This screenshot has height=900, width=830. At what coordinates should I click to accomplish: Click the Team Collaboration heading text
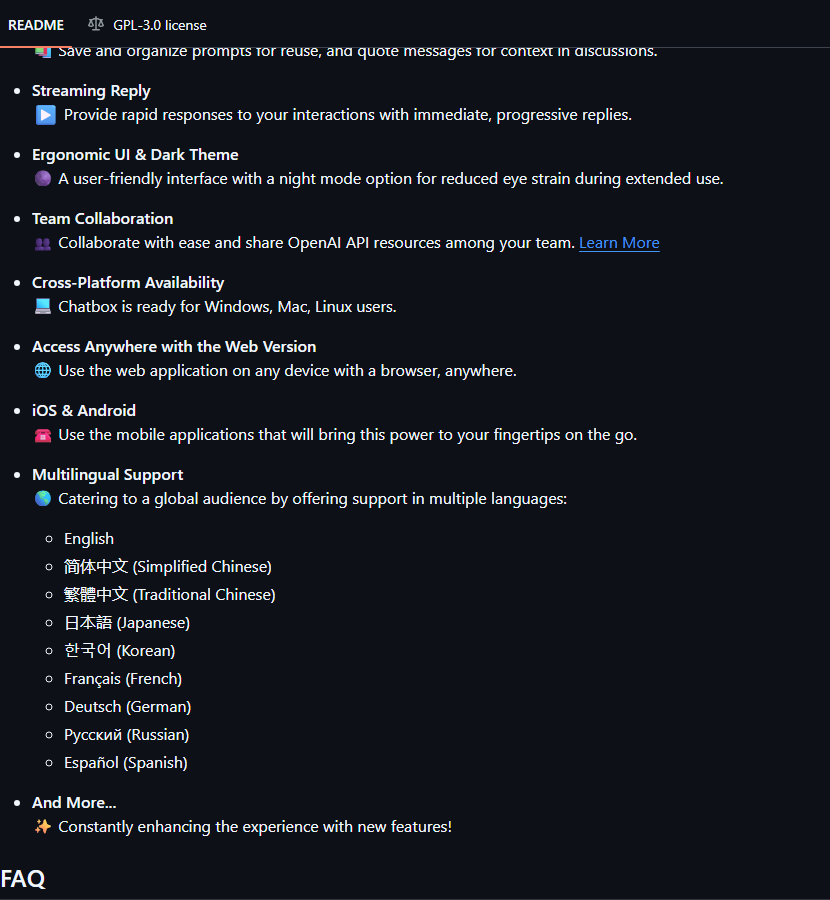(x=102, y=218)
